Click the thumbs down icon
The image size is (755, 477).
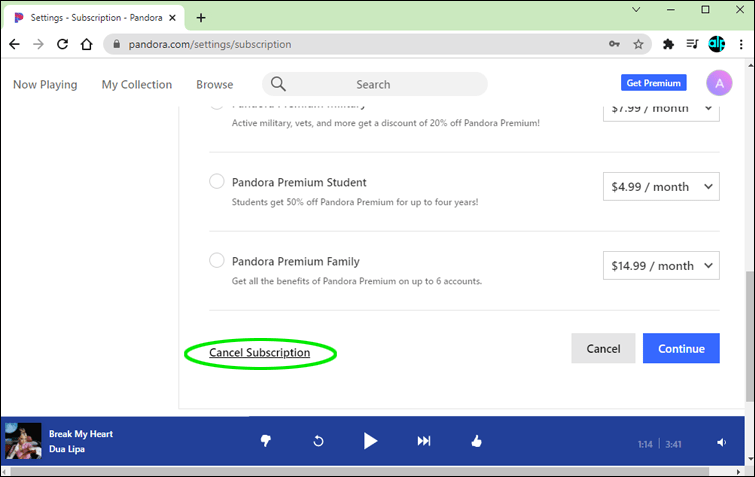[x=266, y=440]
